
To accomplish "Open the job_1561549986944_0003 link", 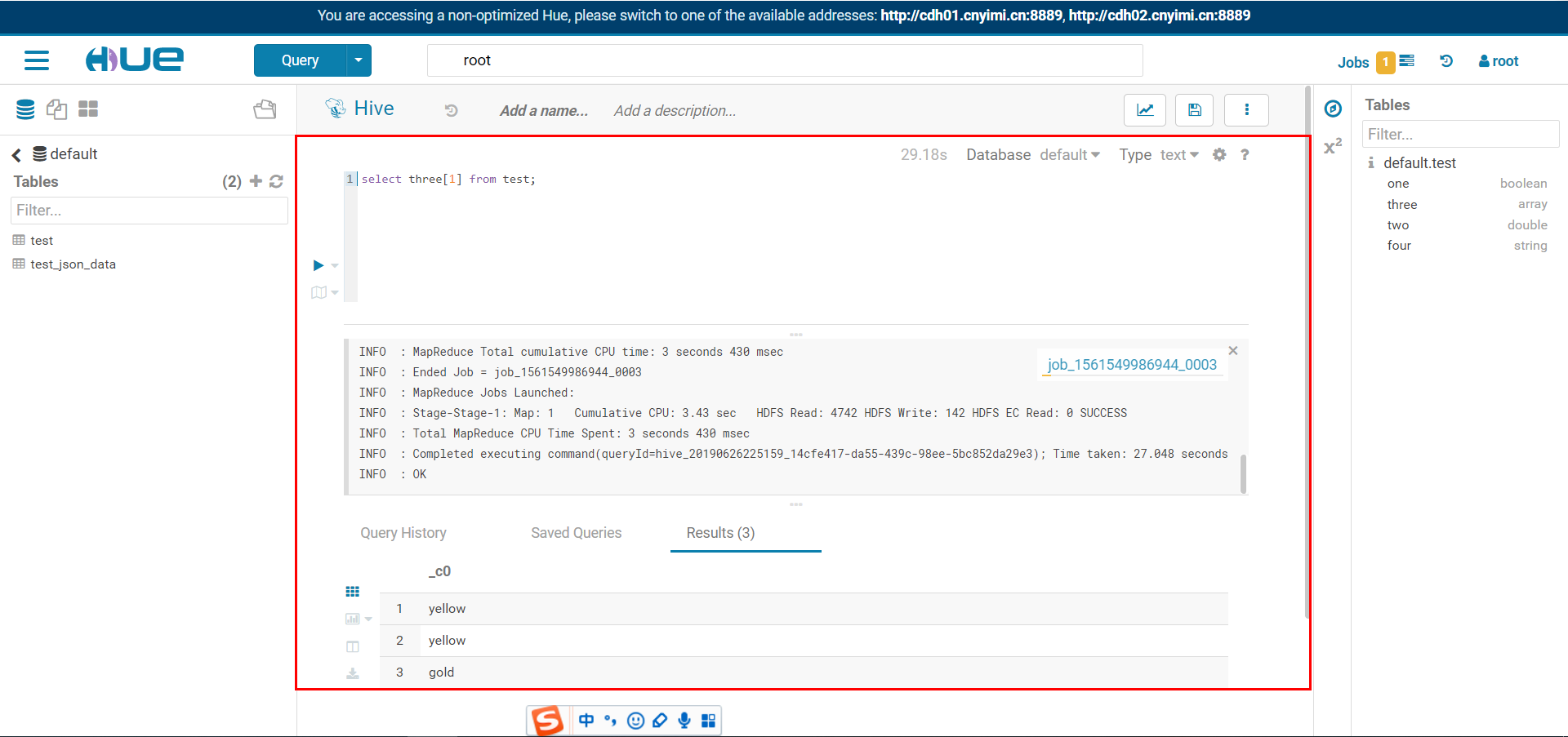I will pos(1131,365).
